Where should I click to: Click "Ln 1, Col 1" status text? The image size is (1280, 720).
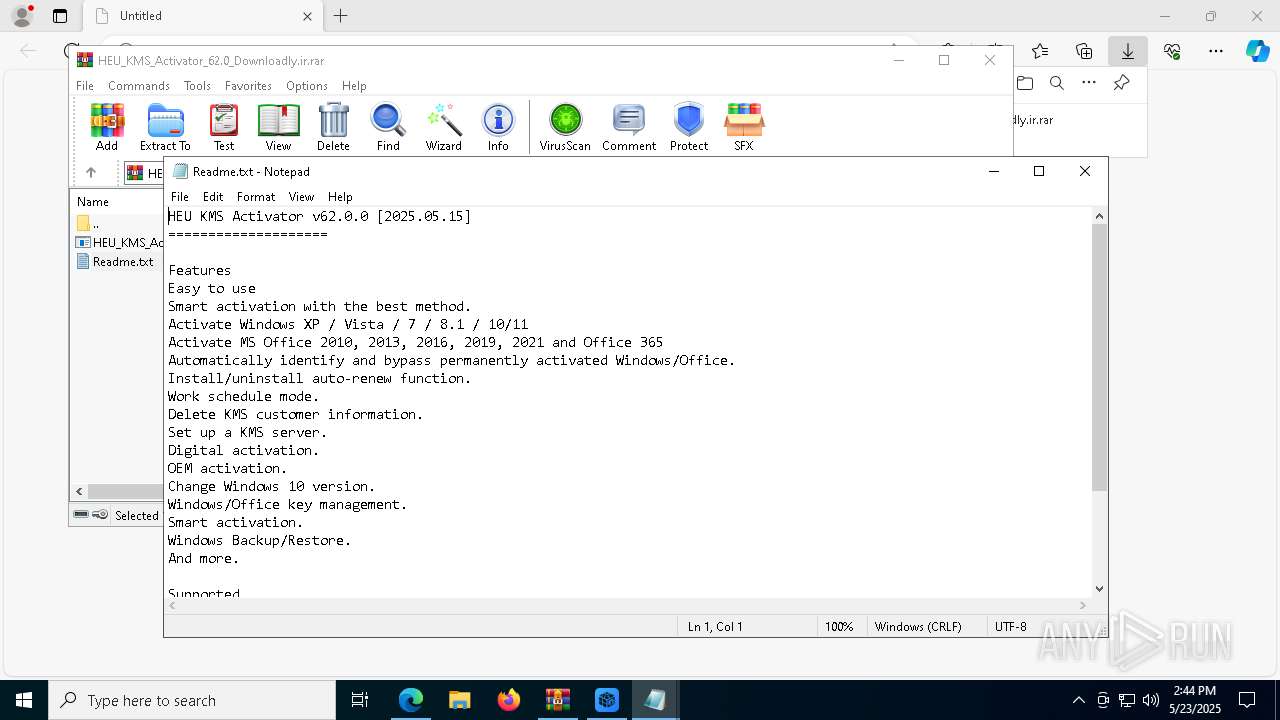(x=715, y=627)
